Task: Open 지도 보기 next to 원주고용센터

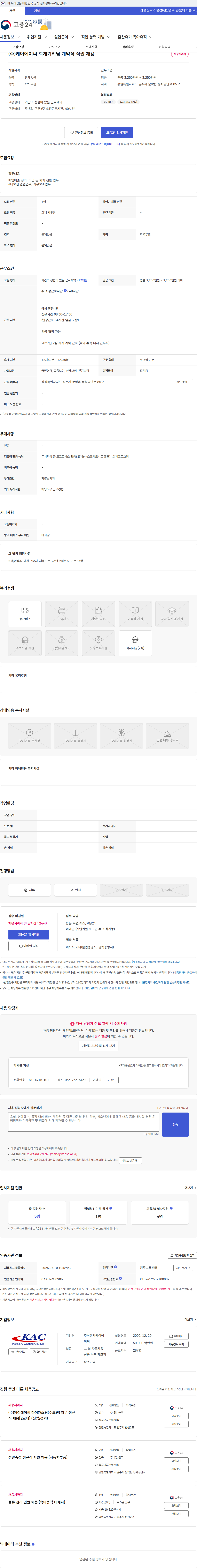Action: (183, 1268)
